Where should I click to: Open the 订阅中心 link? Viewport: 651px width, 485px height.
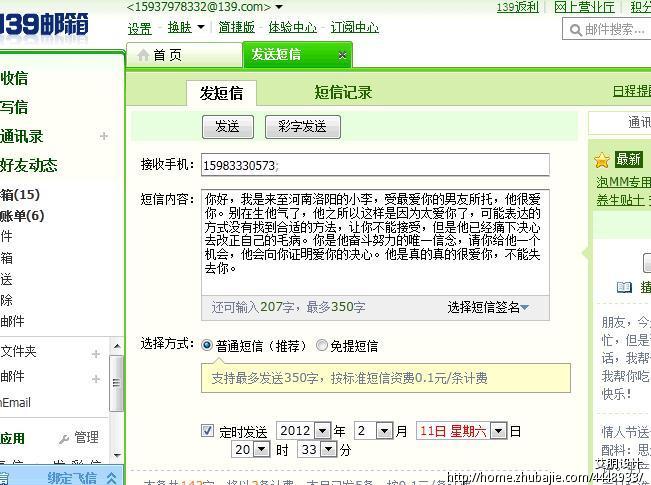(x=355, y=27)
